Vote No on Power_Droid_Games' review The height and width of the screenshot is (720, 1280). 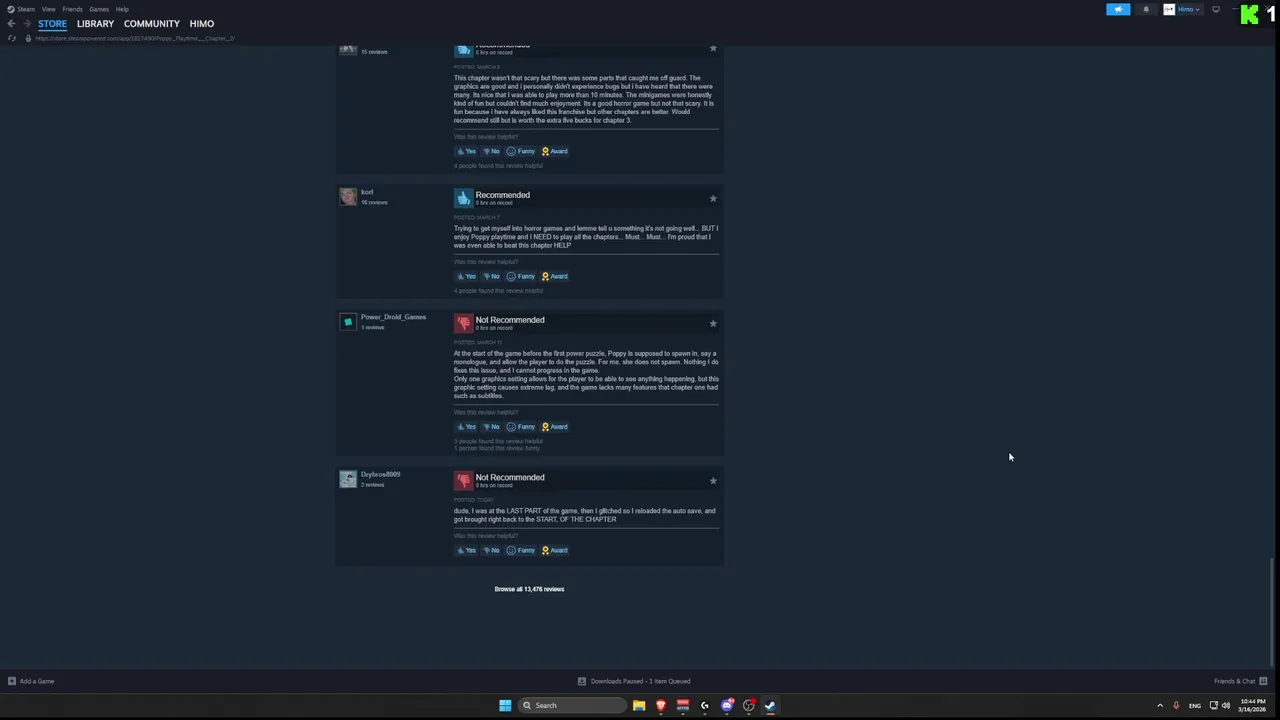[x=491, y=427]
